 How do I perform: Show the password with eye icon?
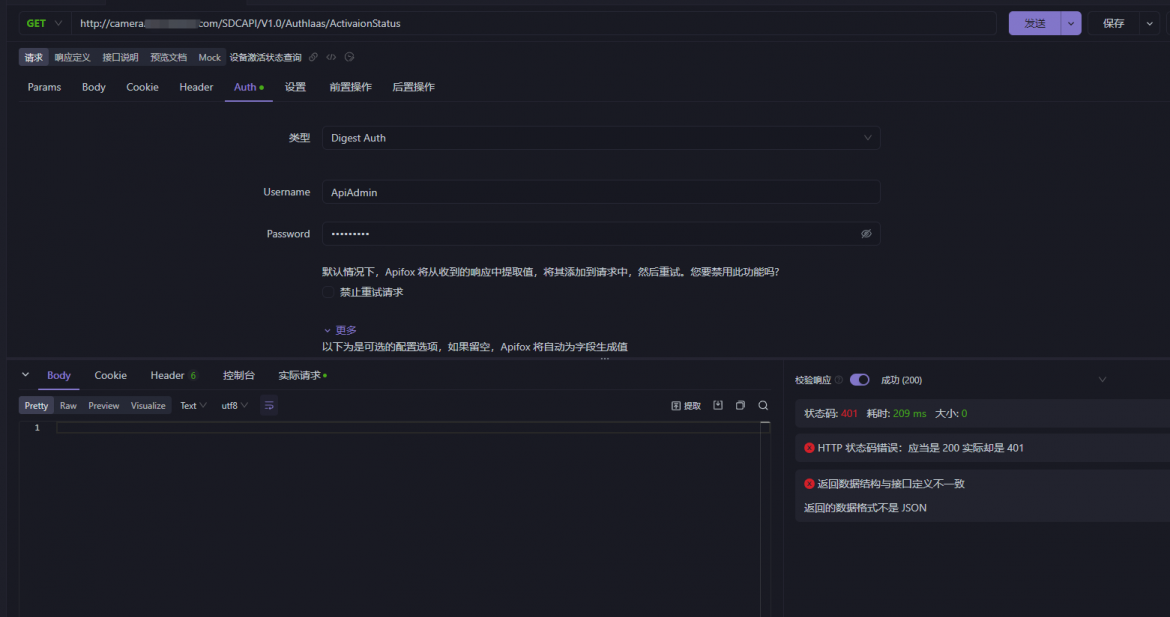tap(866, 234)
